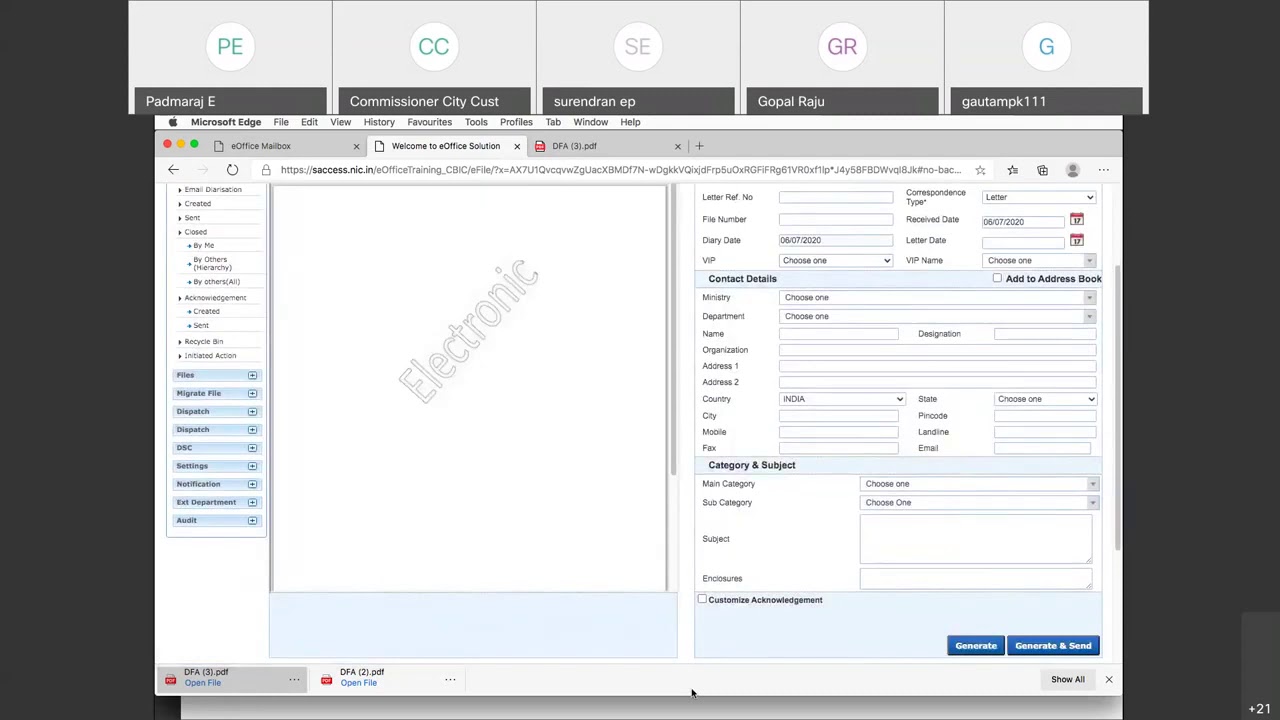Screen dimensions: 1280x720
Task: Click Open File link for DFA (2).pdf
Action: [x=358, y=683]
